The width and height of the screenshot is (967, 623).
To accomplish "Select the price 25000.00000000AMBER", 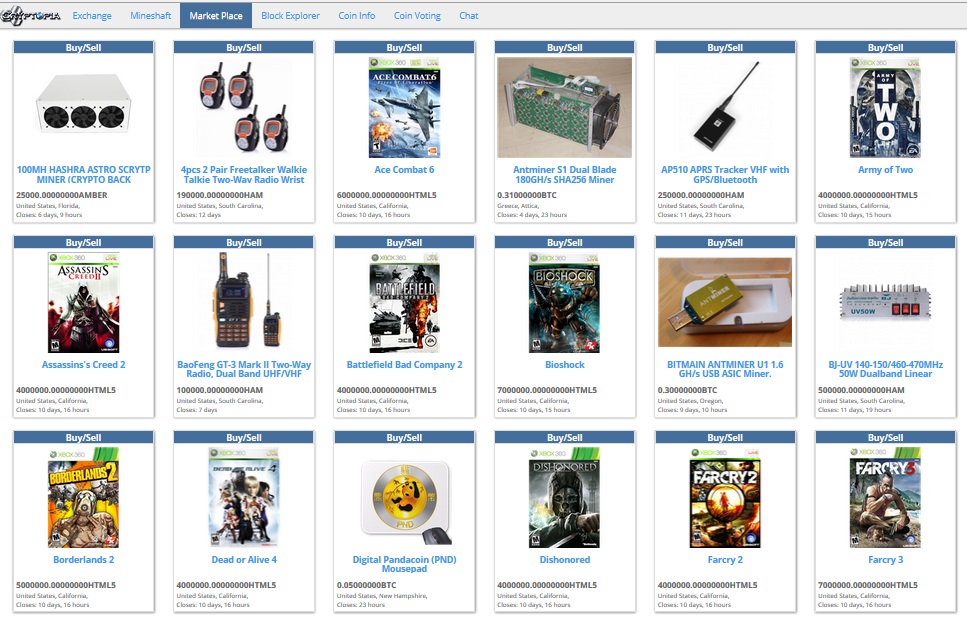I will coord(62,195).
